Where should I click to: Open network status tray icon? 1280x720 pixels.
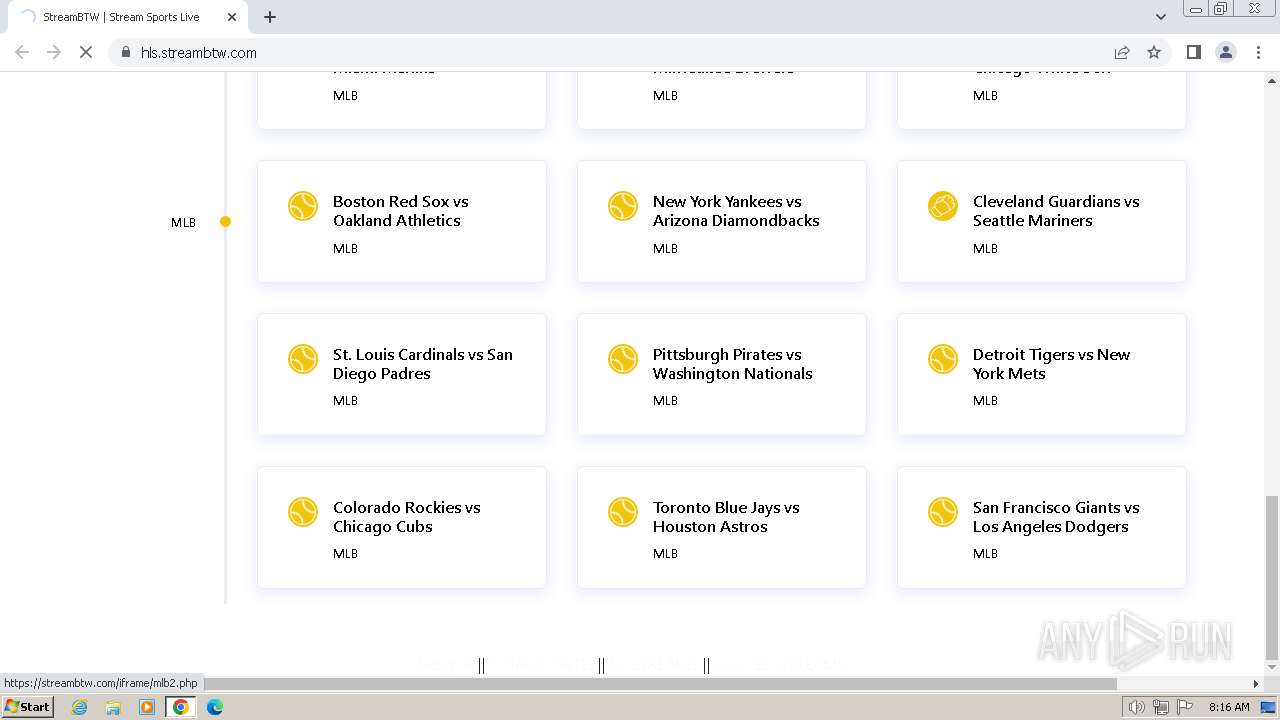pos(1161,707)
